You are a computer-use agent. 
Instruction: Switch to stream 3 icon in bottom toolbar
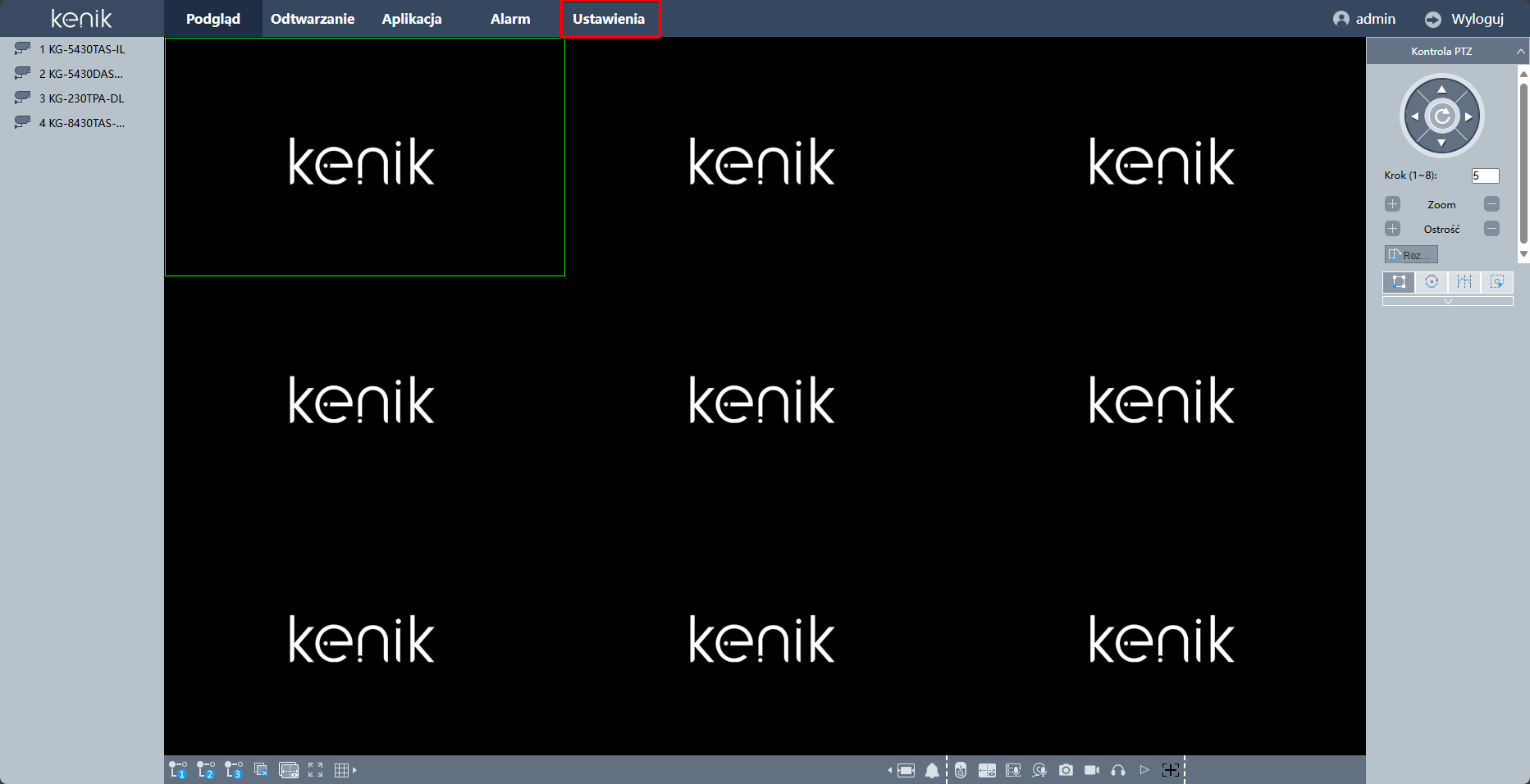(x=234, y=770)
